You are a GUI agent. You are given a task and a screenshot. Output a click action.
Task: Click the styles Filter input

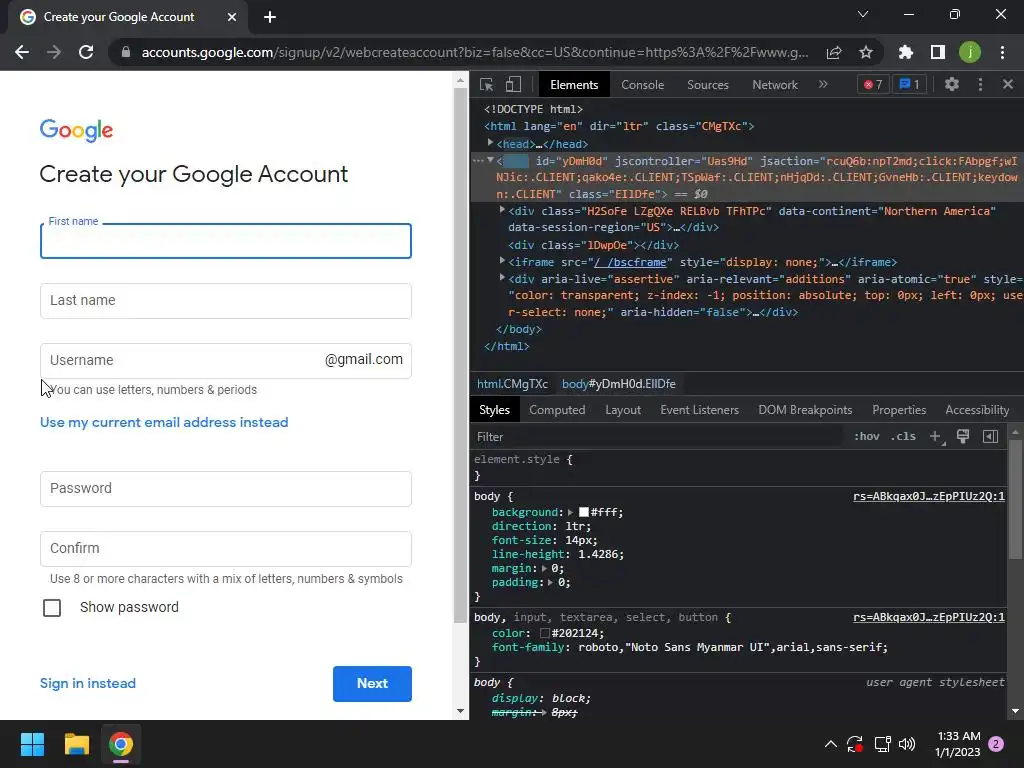659,436
